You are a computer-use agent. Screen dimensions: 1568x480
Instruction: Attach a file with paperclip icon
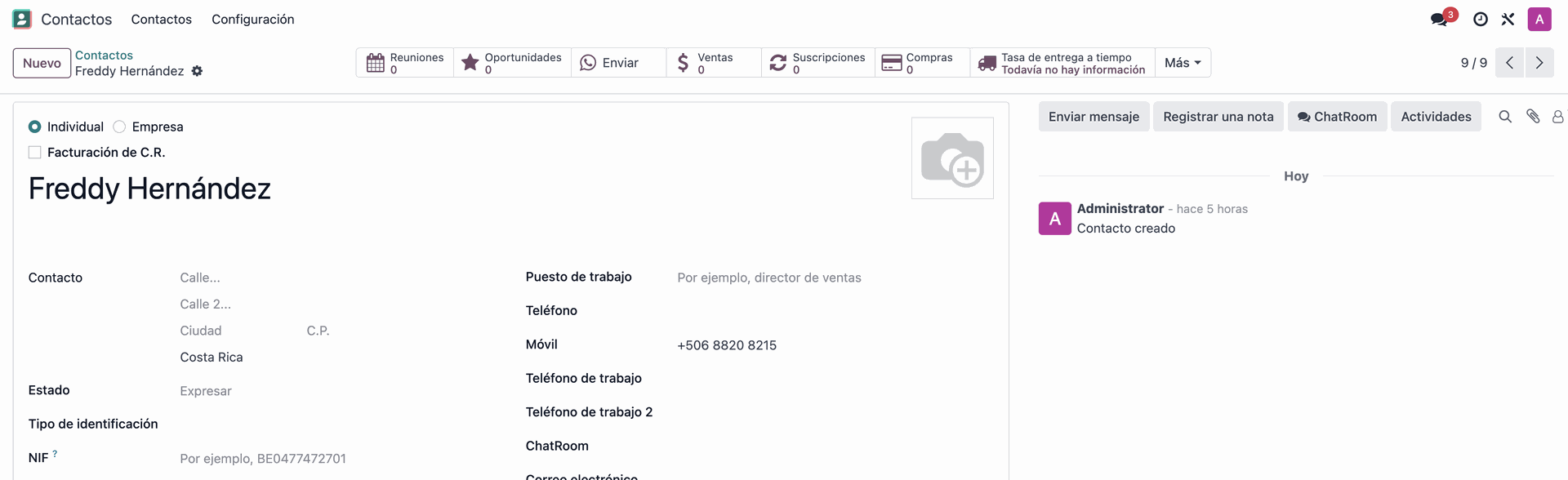[x=1533, y=117]
